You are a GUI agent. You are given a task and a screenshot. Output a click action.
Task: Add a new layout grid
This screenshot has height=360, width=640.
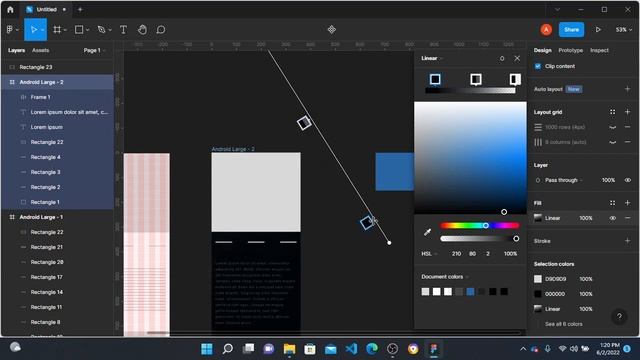point(627,112)
